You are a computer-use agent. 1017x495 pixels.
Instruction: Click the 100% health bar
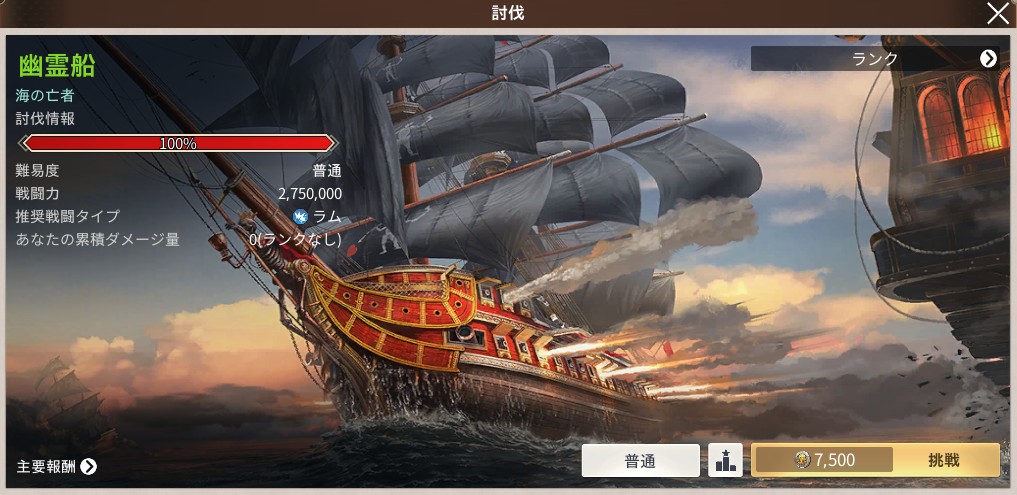pyautogui.click(x=178, y=143)
